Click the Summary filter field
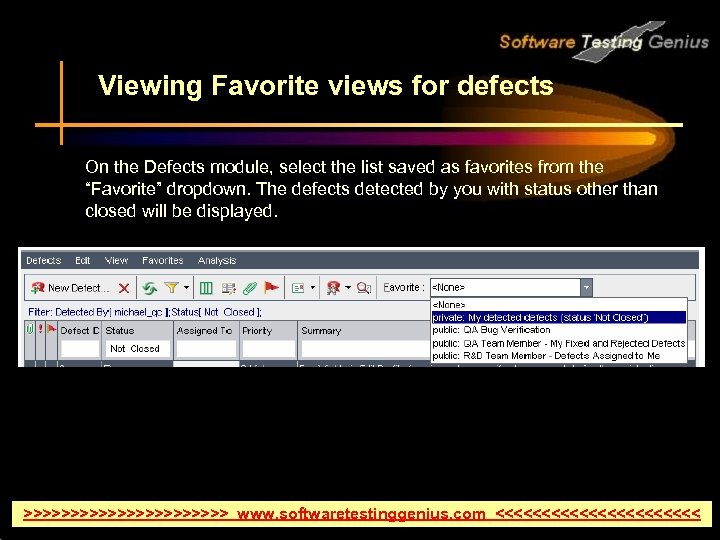The width and height of the screenshot is (720, 540). [x=365, y=349]
